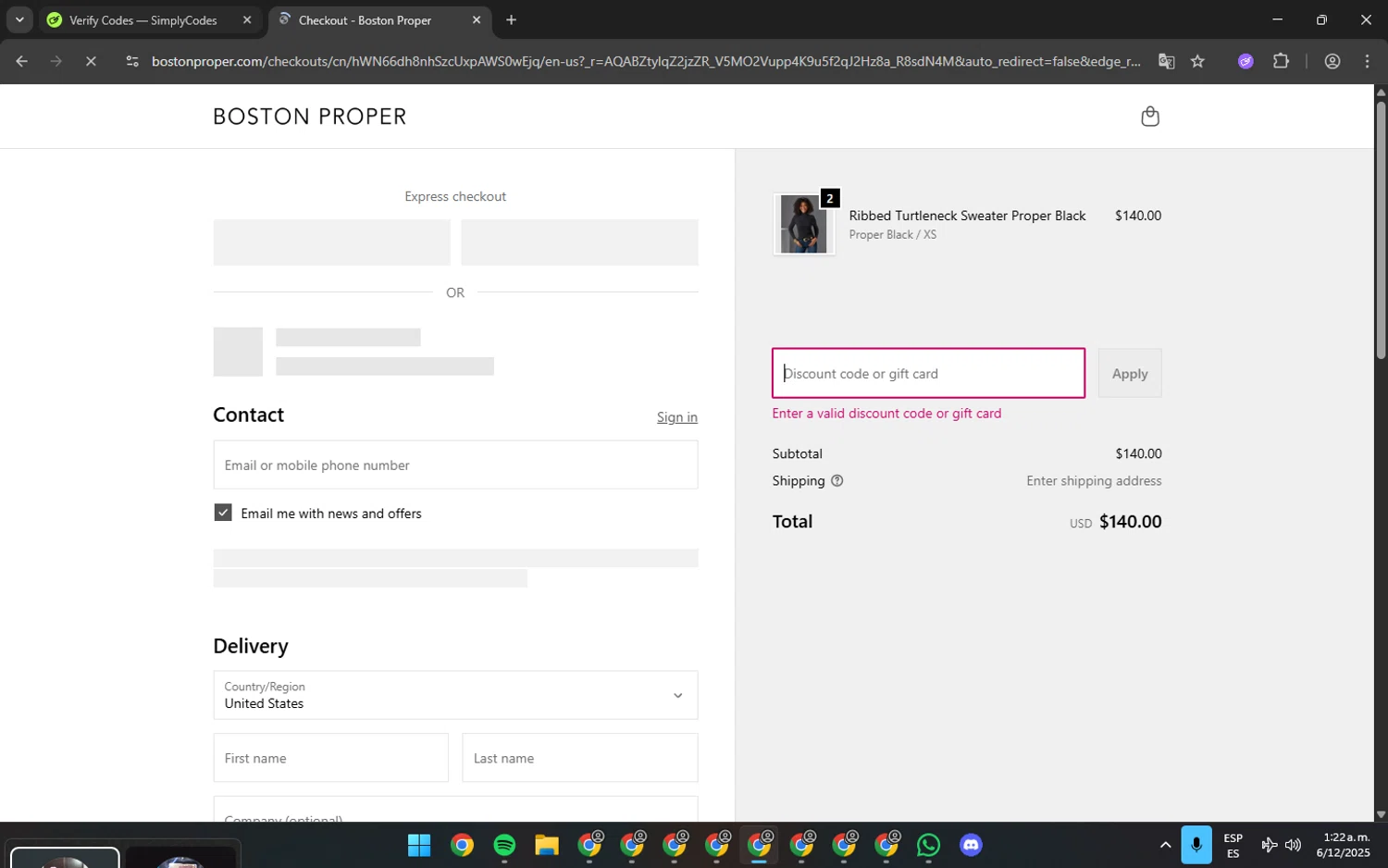The height and width of the screenshot is (868, 1388).
Task: Expand the Country/Region dropdown
Action: click(x=455, y=695)
